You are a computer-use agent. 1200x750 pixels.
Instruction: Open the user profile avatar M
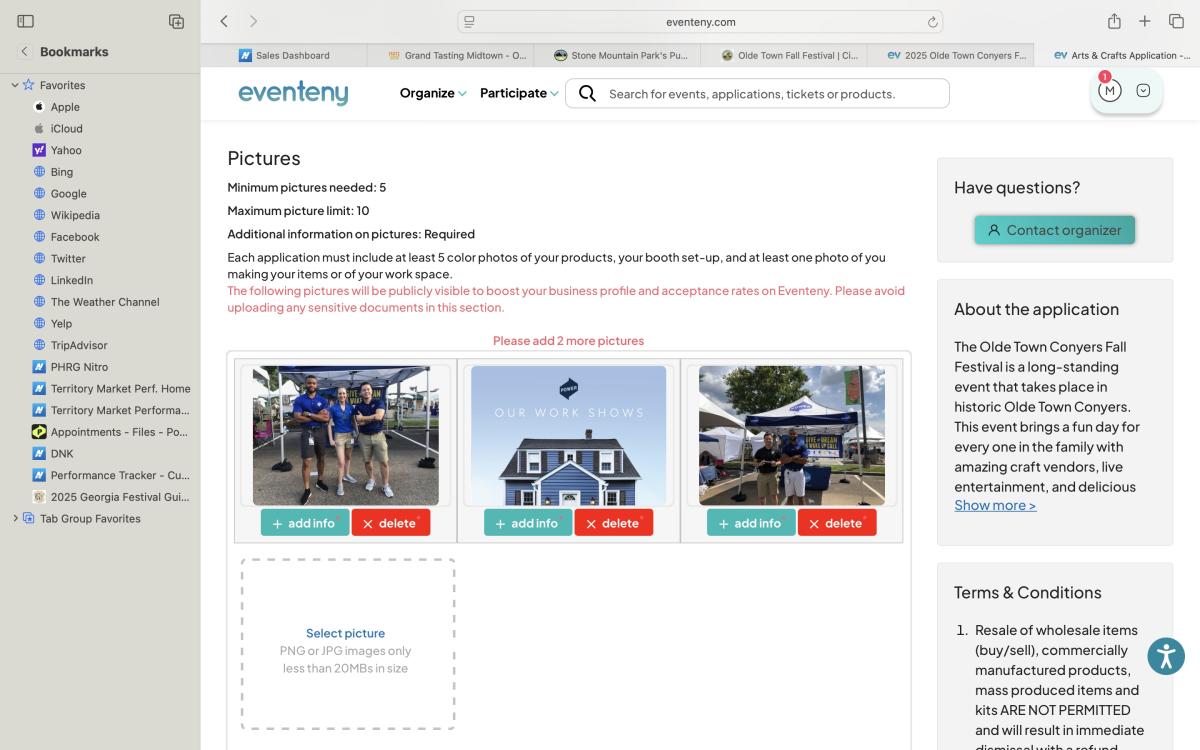[1109, 91]
